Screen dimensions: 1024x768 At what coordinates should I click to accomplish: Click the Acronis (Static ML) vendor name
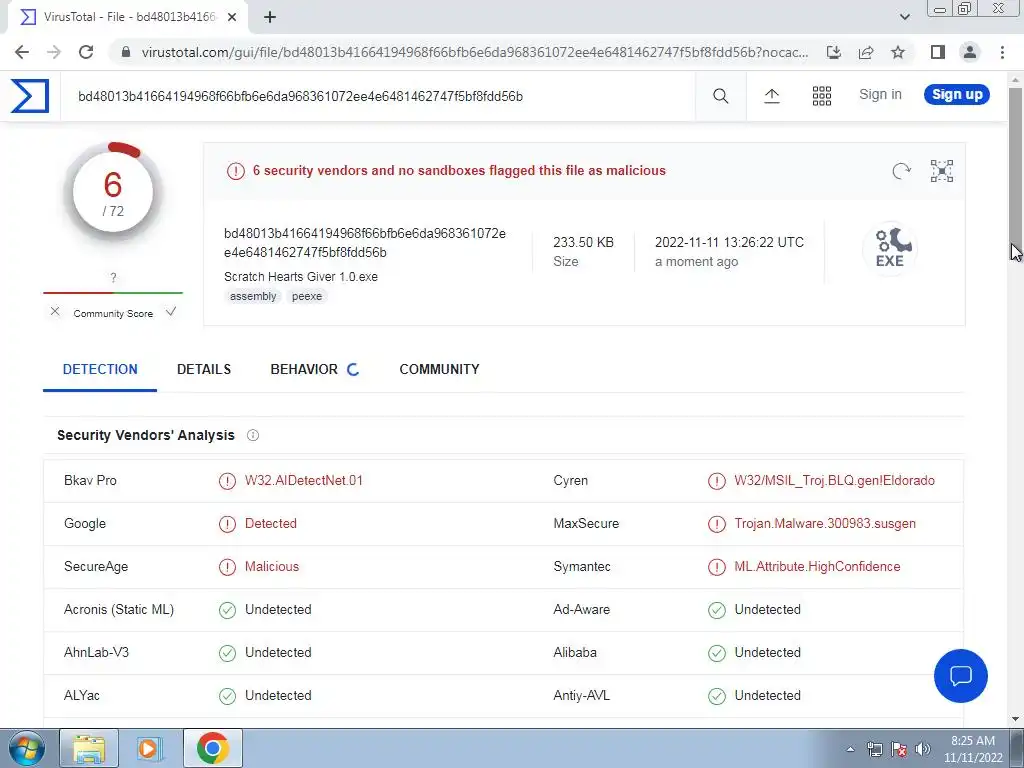119,610
